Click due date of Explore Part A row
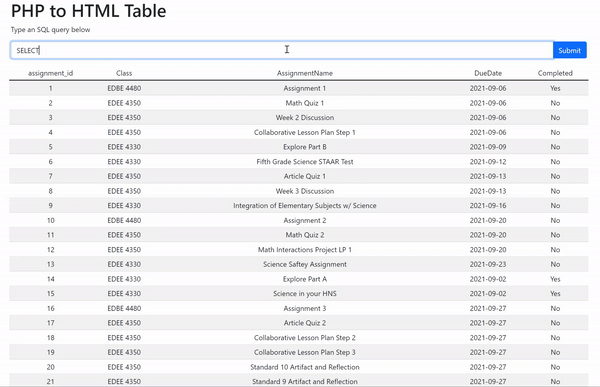Screen dimensions: 600x387 coord(488,279)
